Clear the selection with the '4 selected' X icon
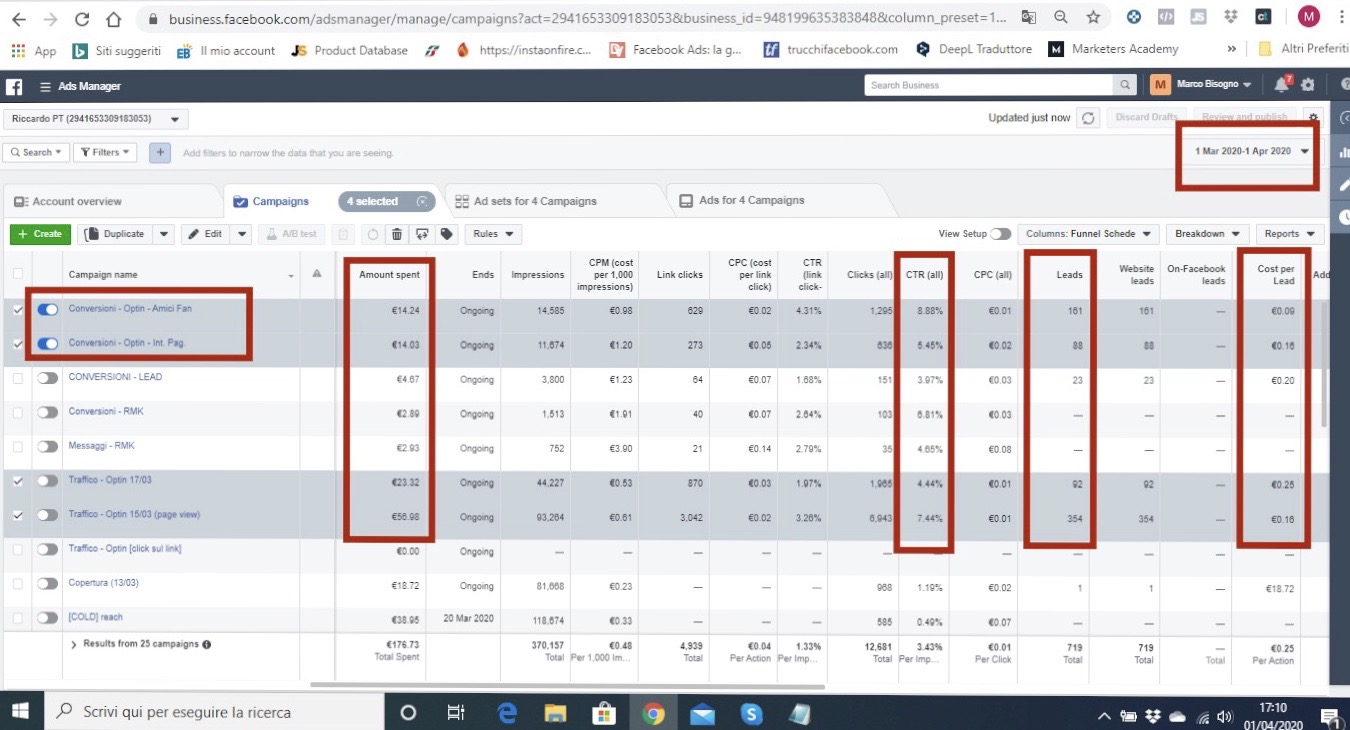 click(422, 202)
